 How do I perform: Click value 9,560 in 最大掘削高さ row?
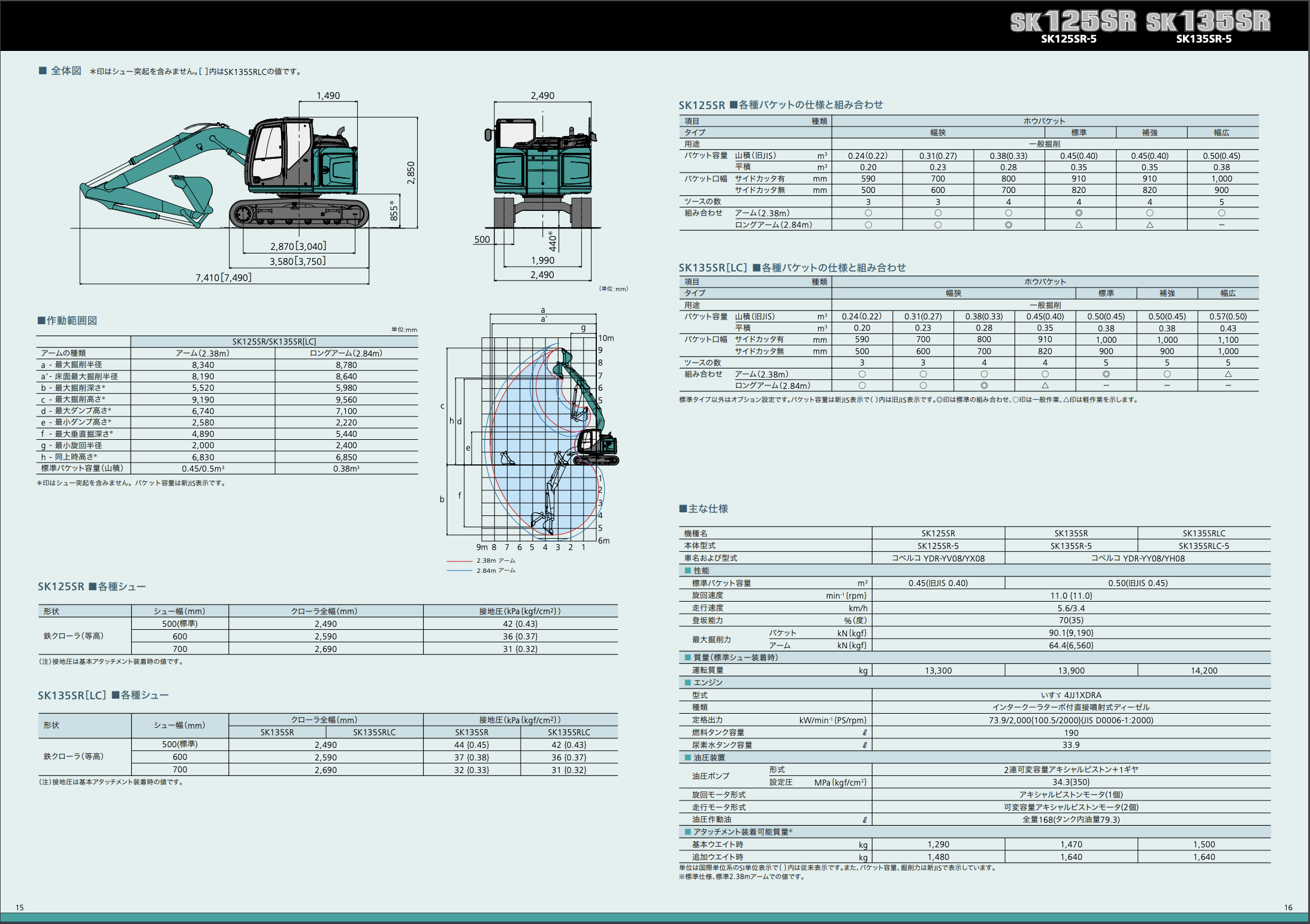[x=346, y=400]
